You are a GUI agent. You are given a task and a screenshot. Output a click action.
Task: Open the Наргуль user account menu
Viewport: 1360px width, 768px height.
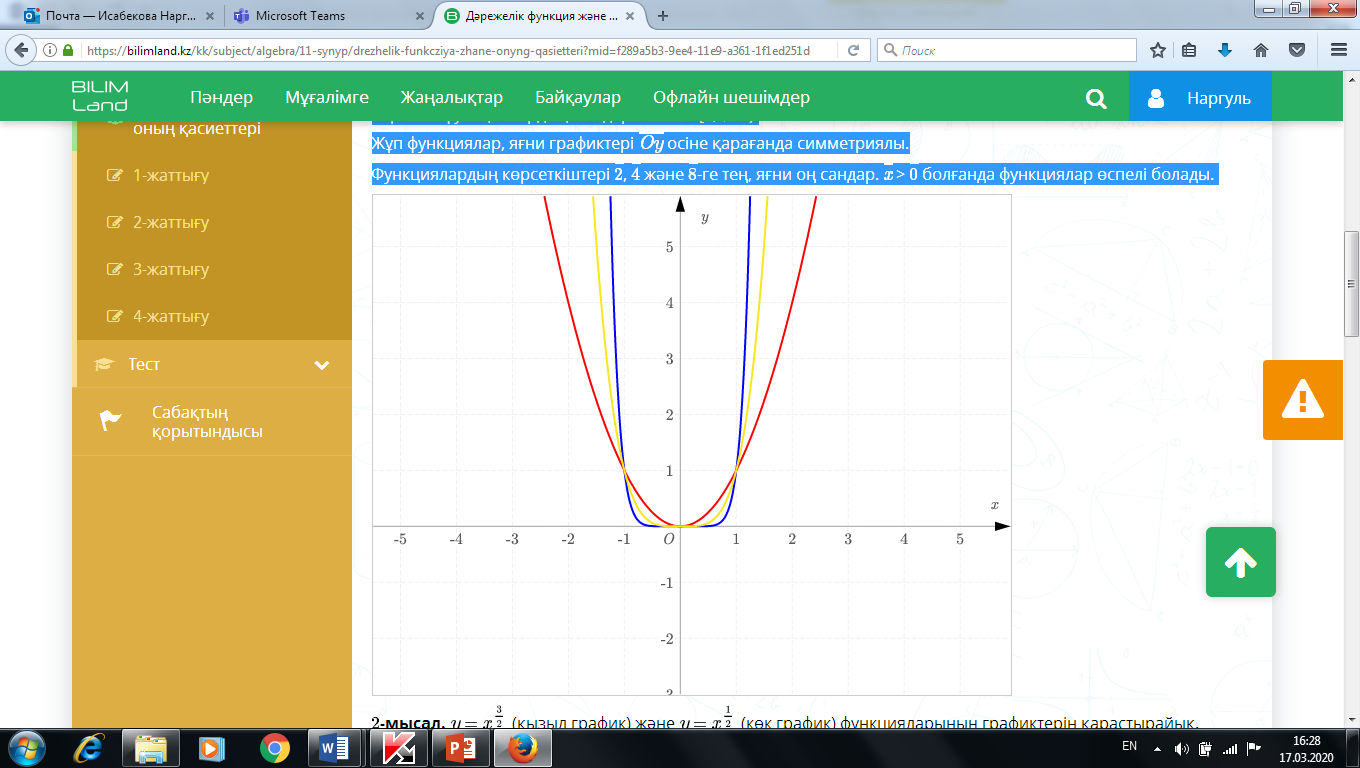pos(1200,98)
